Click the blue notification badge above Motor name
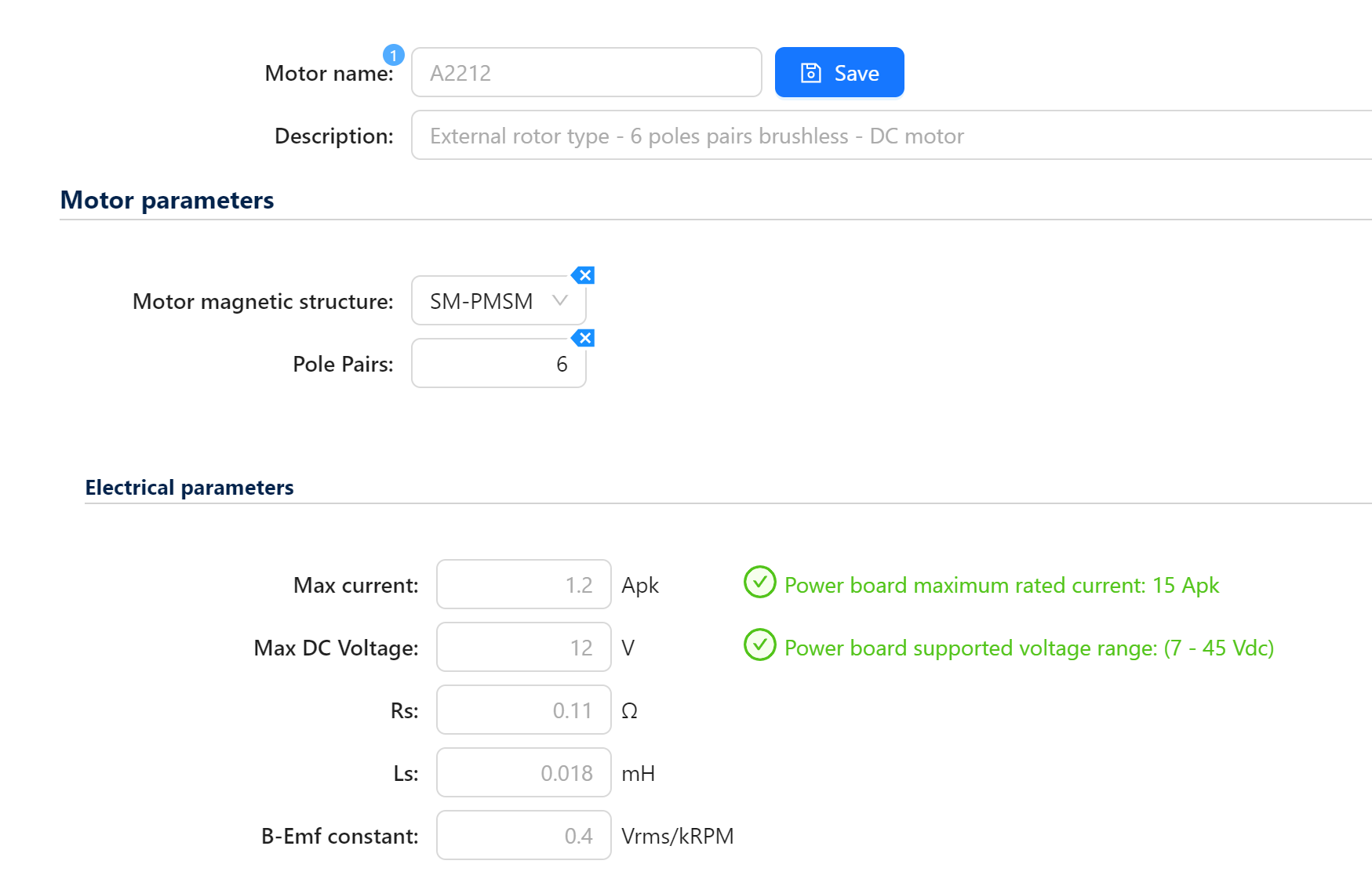The height and width of the screenshot is (886, 1372). pyautogui.click(x=392, y=56)
